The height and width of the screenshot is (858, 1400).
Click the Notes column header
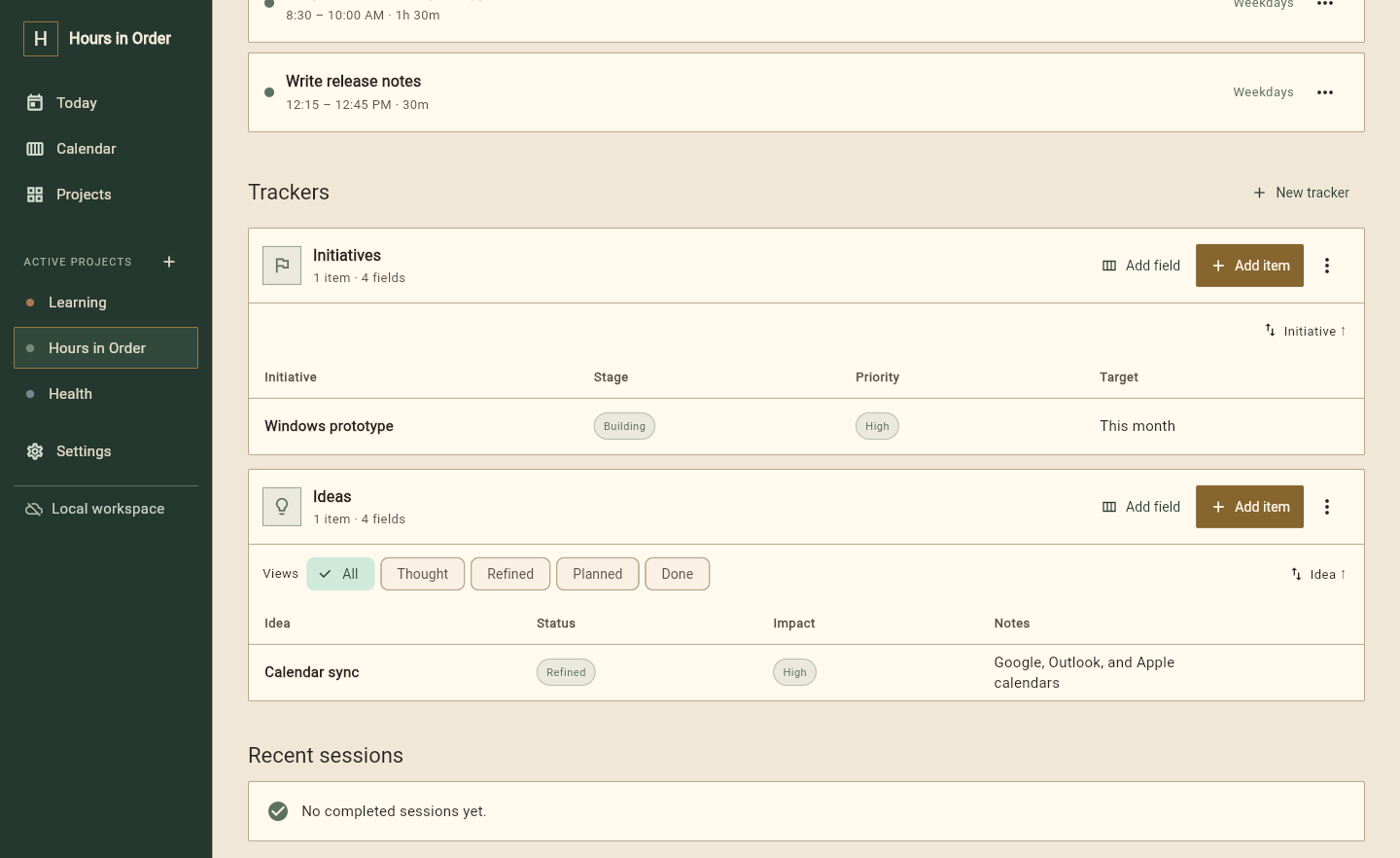(1012, 624)
